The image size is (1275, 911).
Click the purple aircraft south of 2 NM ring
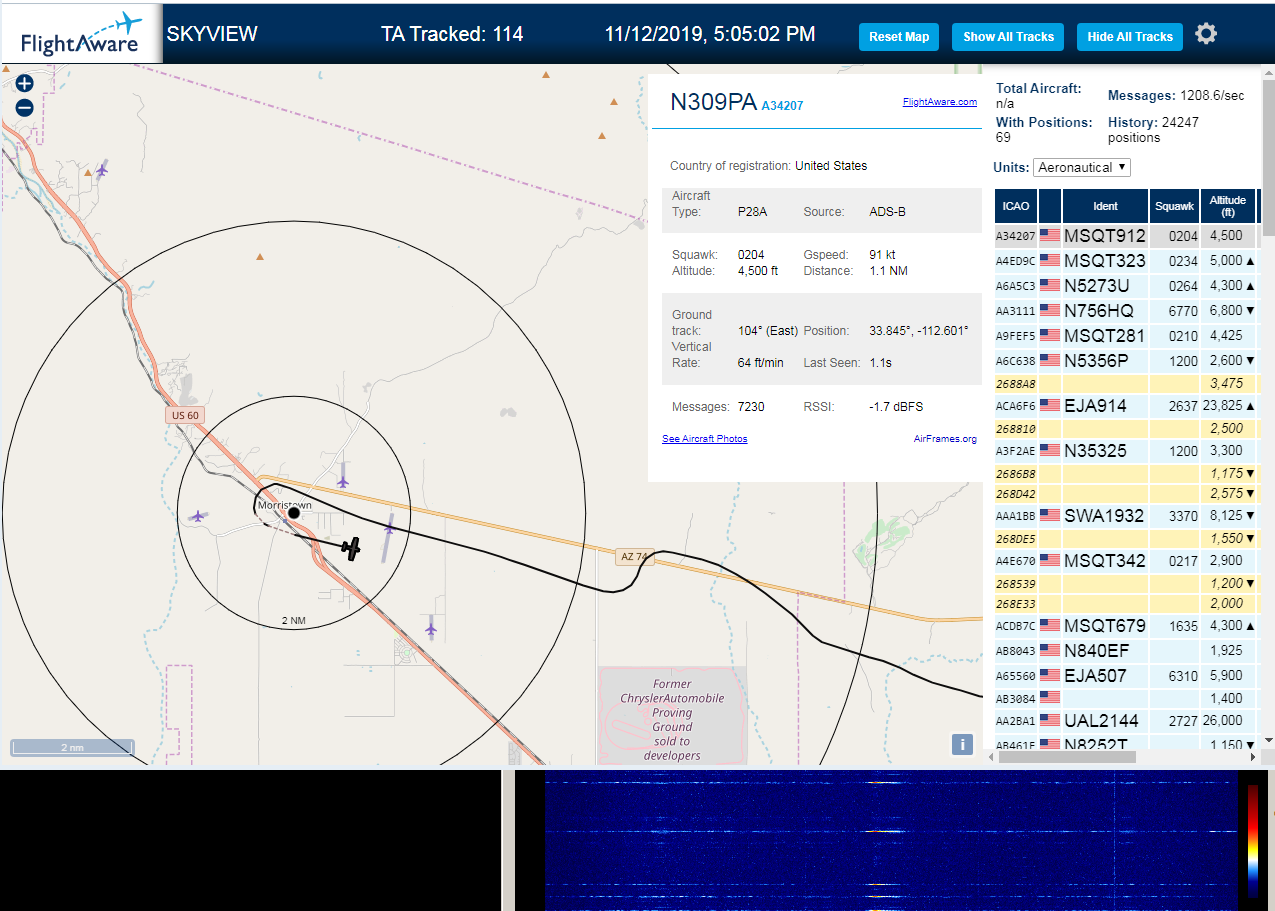click(x=431, y=629)
